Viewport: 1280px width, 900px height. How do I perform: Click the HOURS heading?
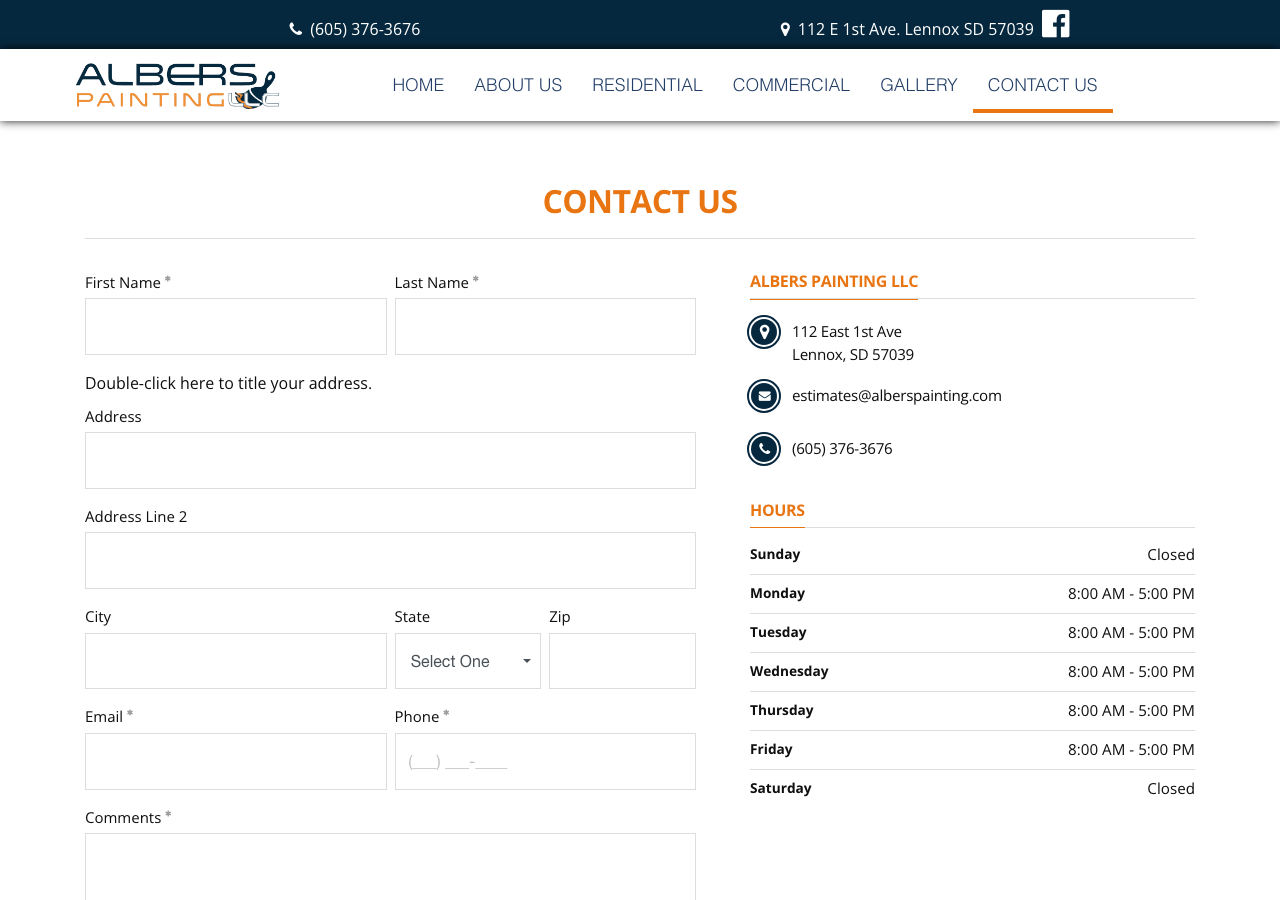[x=777, y=510]
